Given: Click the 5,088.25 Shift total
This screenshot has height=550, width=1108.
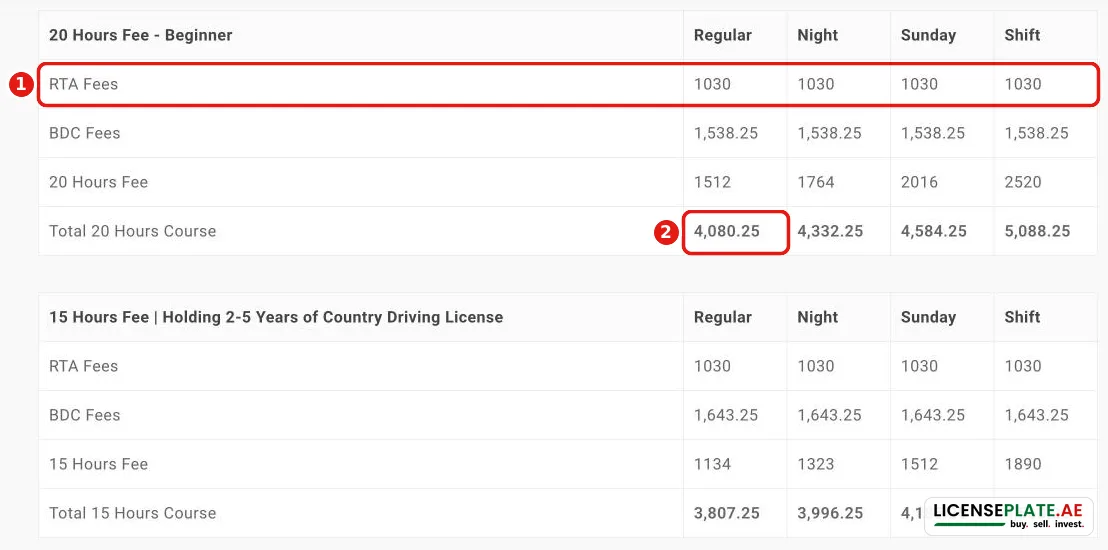Looking at the screenshot, I should pos(1037,231).
